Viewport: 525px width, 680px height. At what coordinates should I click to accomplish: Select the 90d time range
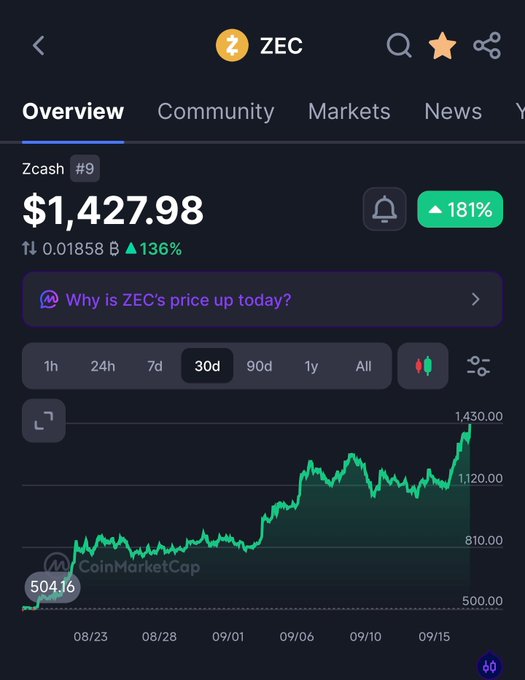coord(259,366)
